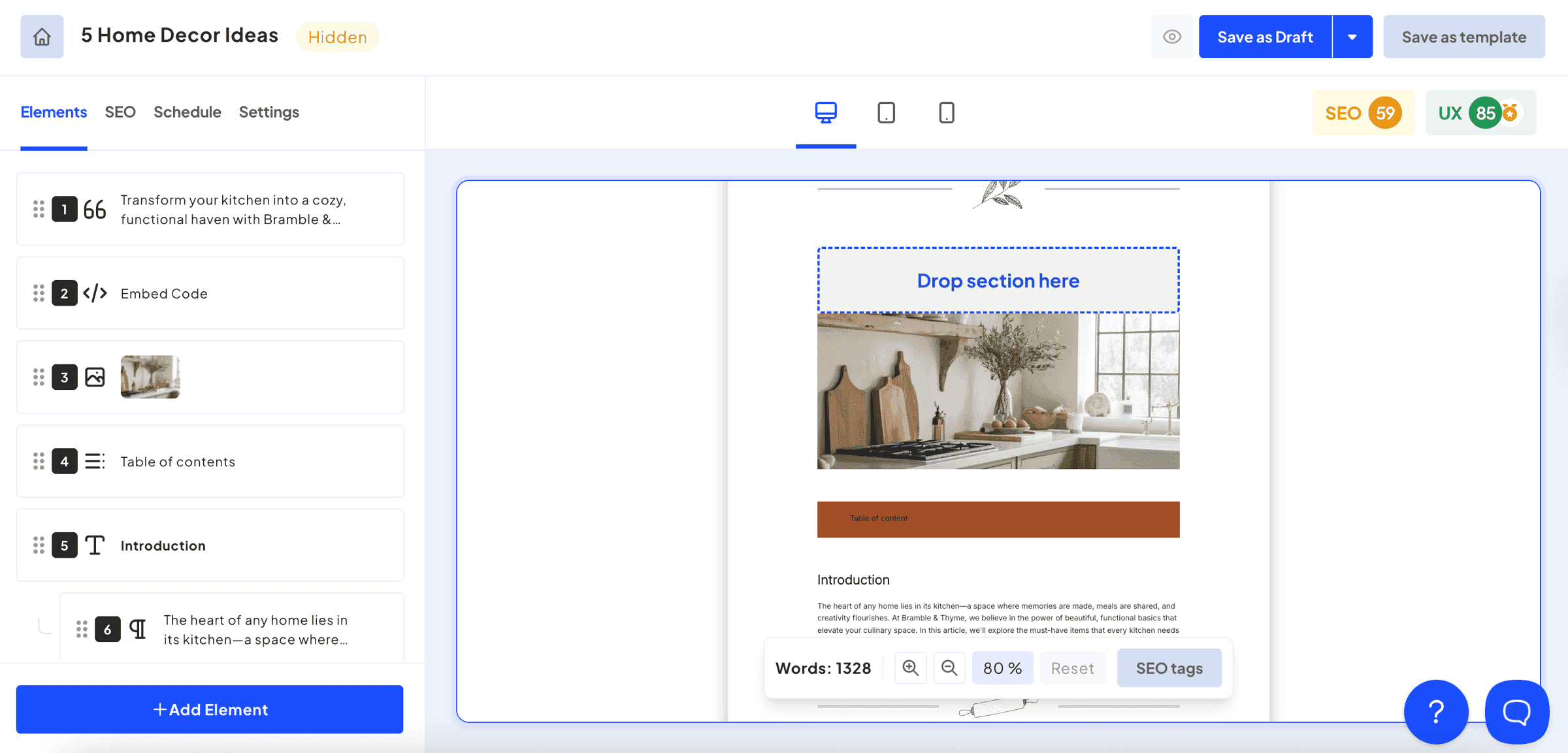
Task: Grab the drag handle of Embed Code
Action: coord(39,293)
